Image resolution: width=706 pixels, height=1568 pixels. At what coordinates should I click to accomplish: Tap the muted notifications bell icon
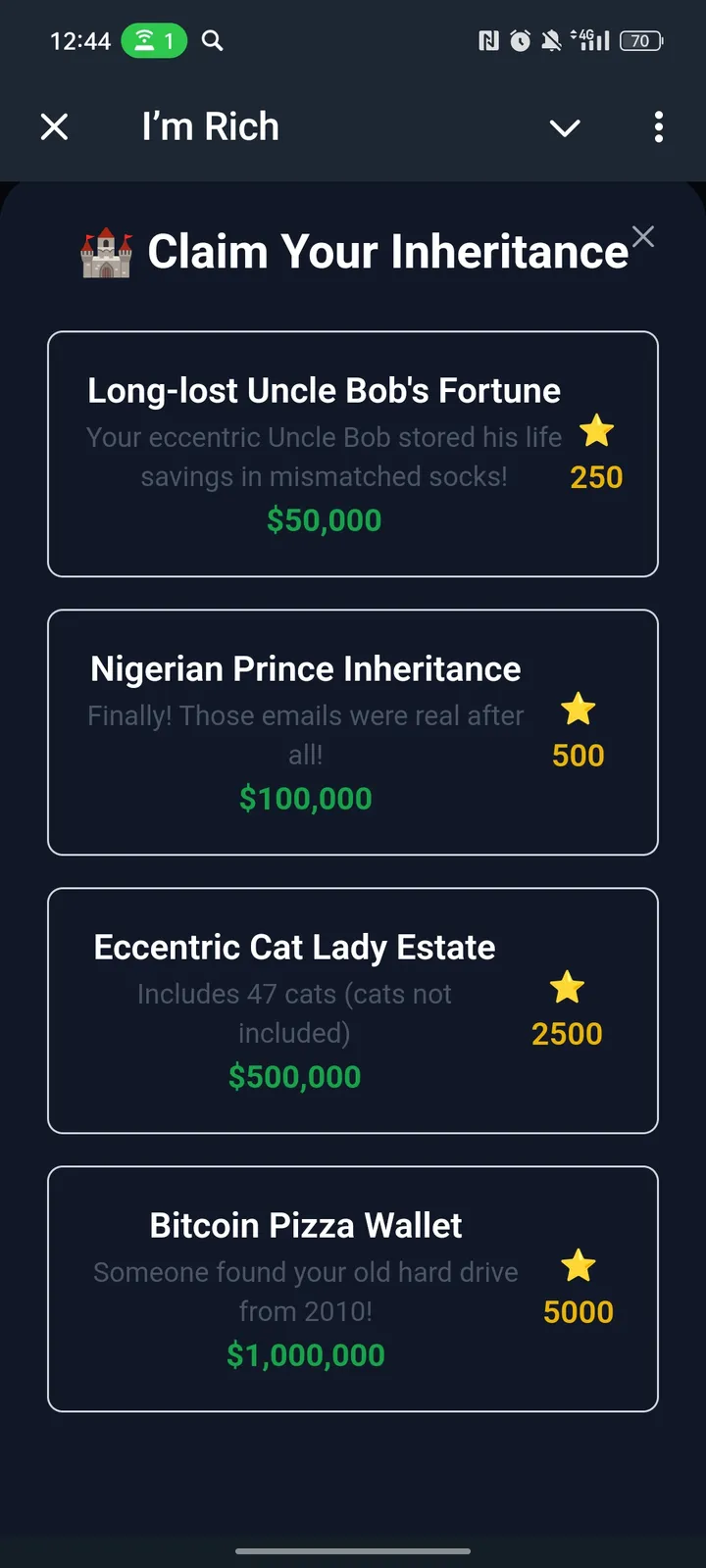(552, 40)
